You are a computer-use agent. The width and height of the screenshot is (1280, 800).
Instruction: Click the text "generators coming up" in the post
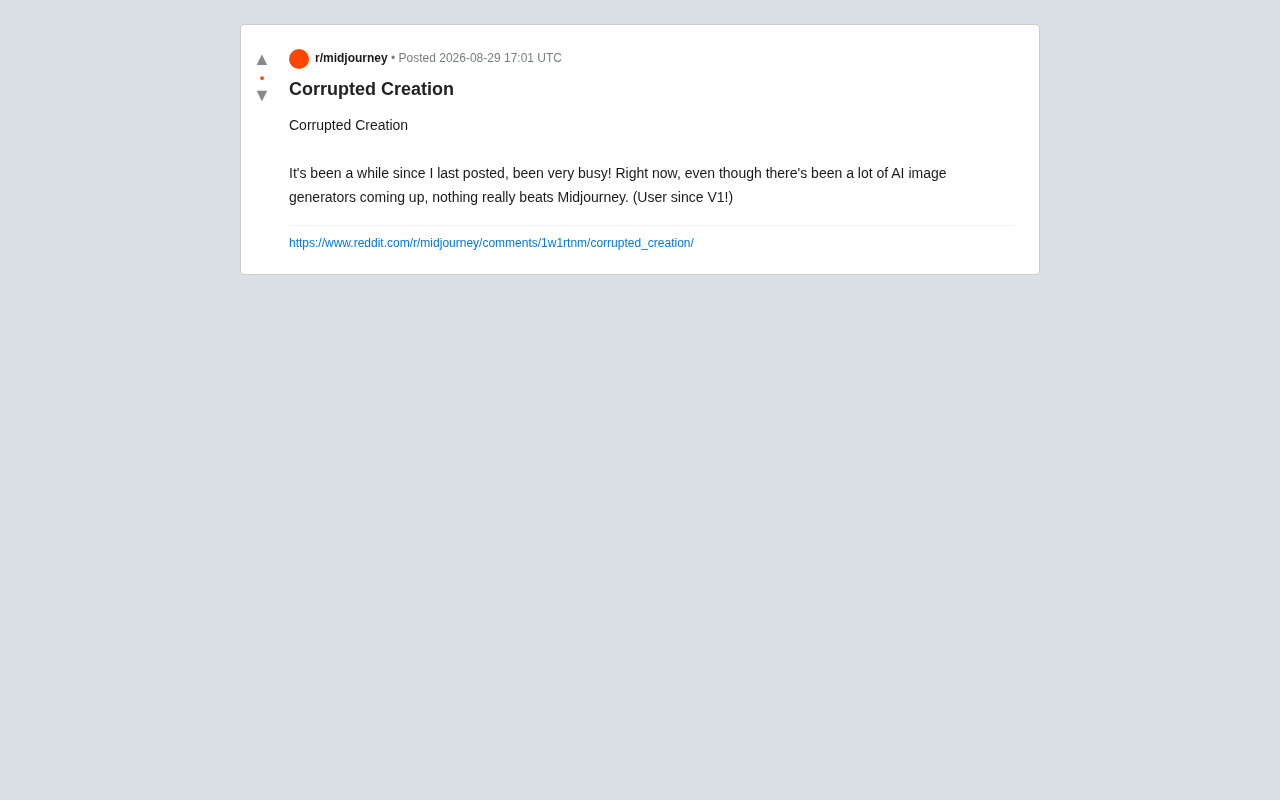coord(358,197)
